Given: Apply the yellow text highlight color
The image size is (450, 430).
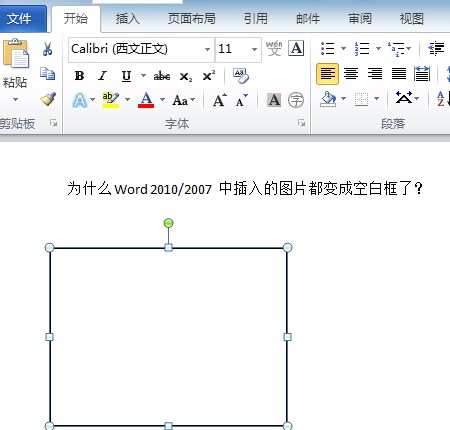Looking at the screenshot, I should click(111, 100).
